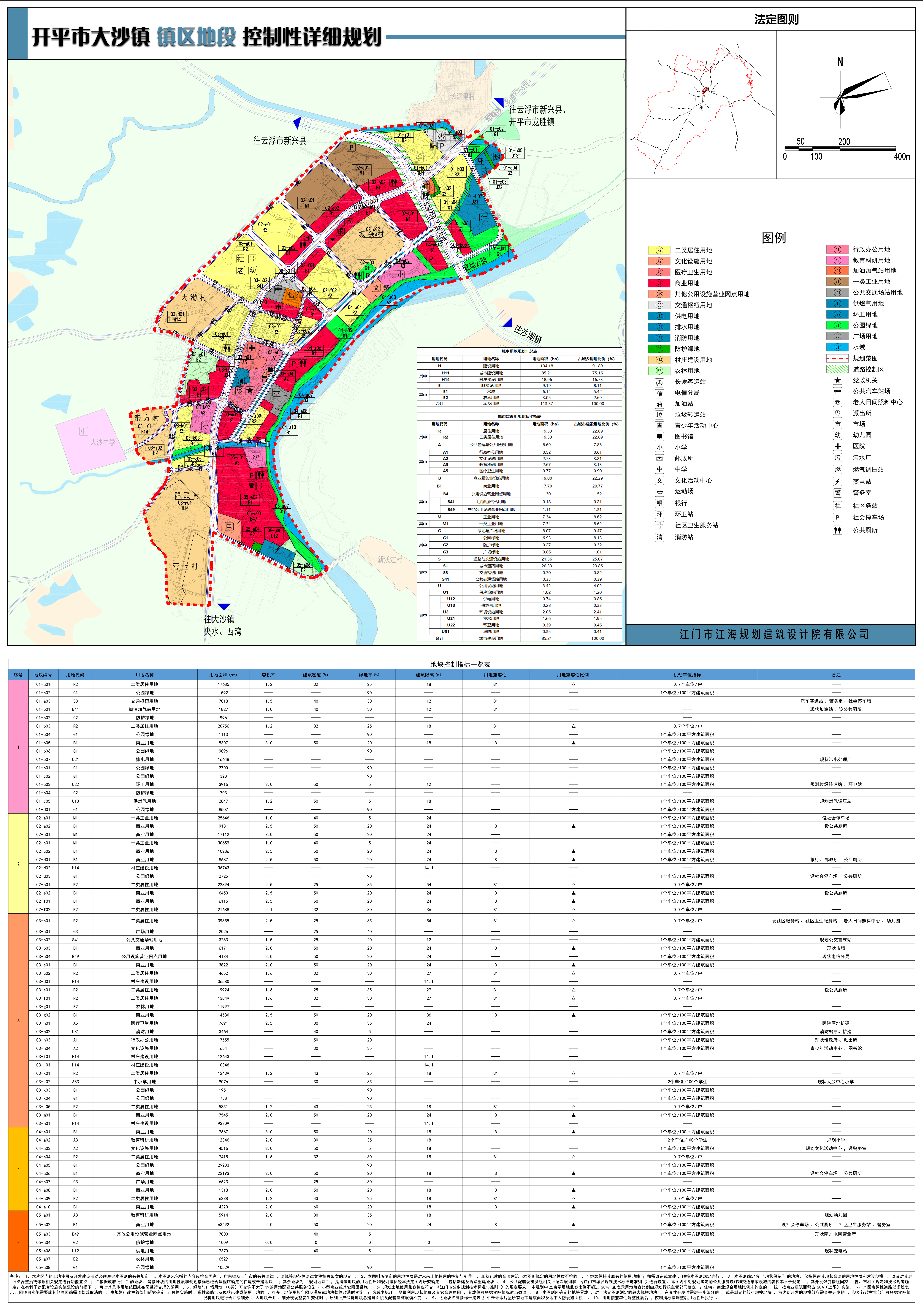Click the 长途客运站 legend icon
This screenshot has width=924, height=1307.
tap(659, 382)
